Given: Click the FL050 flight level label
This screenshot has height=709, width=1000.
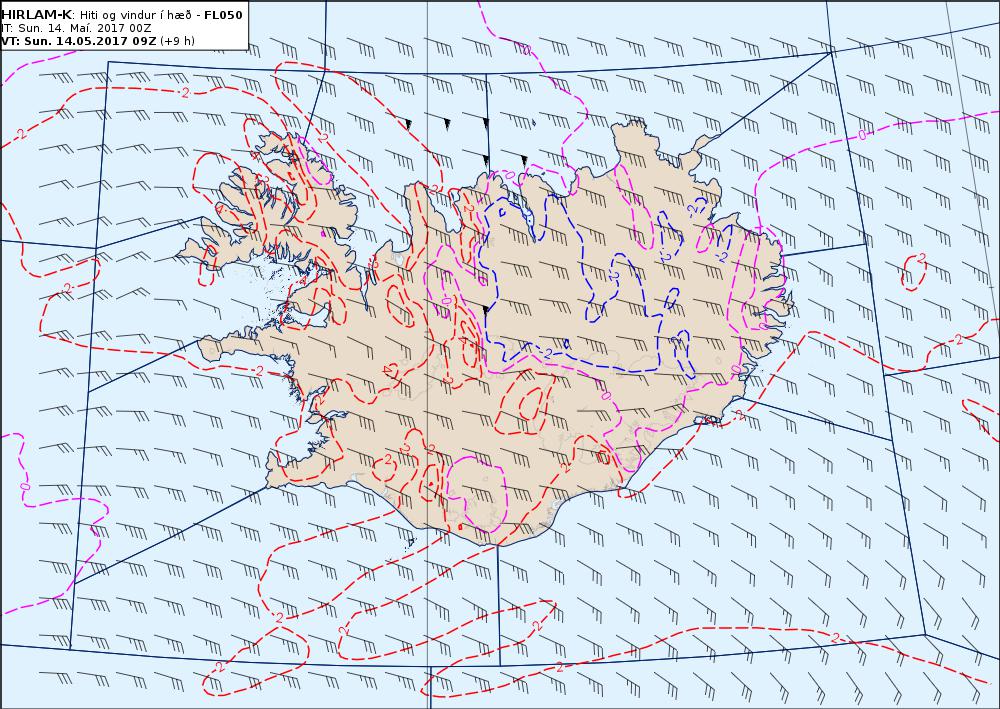Looking at the screenshot, I should 223,15.
